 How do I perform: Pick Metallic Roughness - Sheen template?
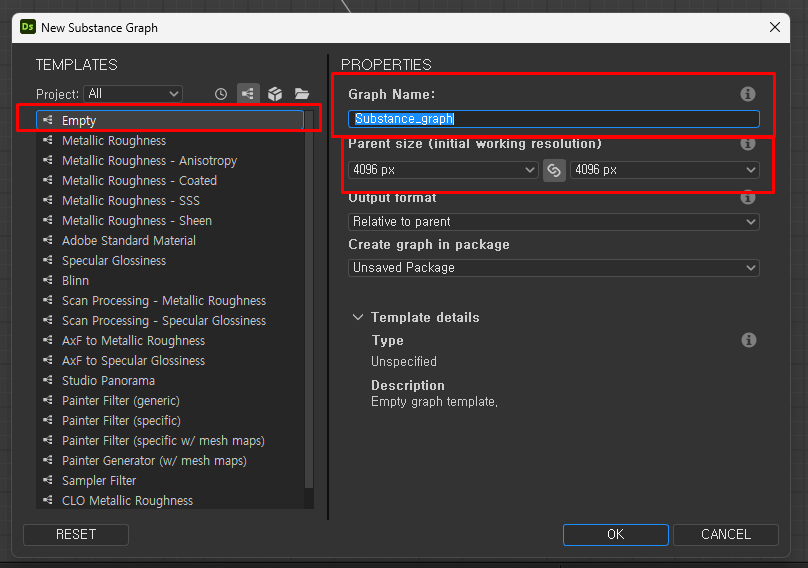tap(170, 221)
